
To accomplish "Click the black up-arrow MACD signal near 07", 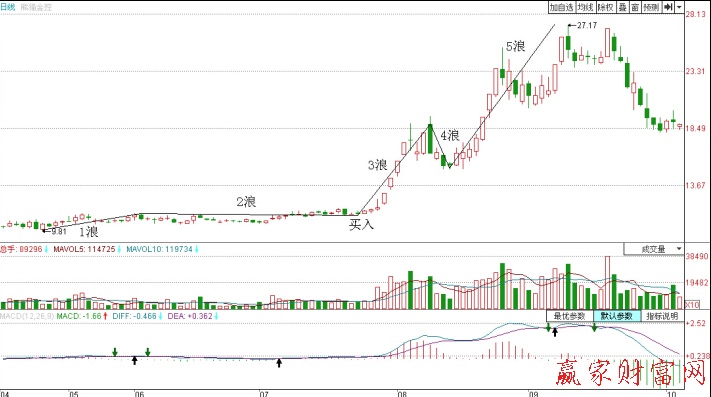I will (279, 362).
